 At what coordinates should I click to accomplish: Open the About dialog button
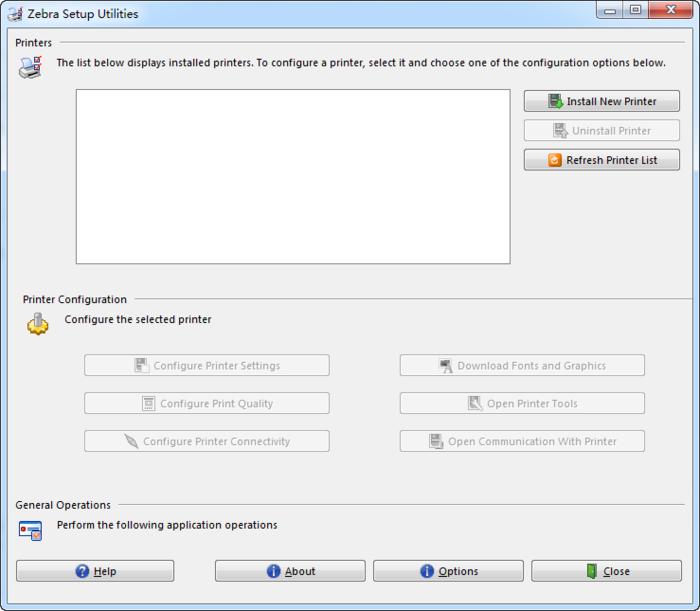pyautogui.click(x=290, y=571)
